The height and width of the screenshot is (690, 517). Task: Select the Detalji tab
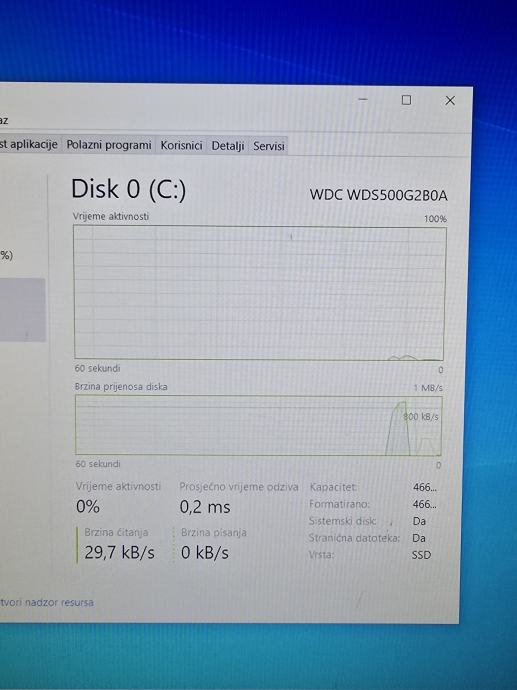point(227,146)
